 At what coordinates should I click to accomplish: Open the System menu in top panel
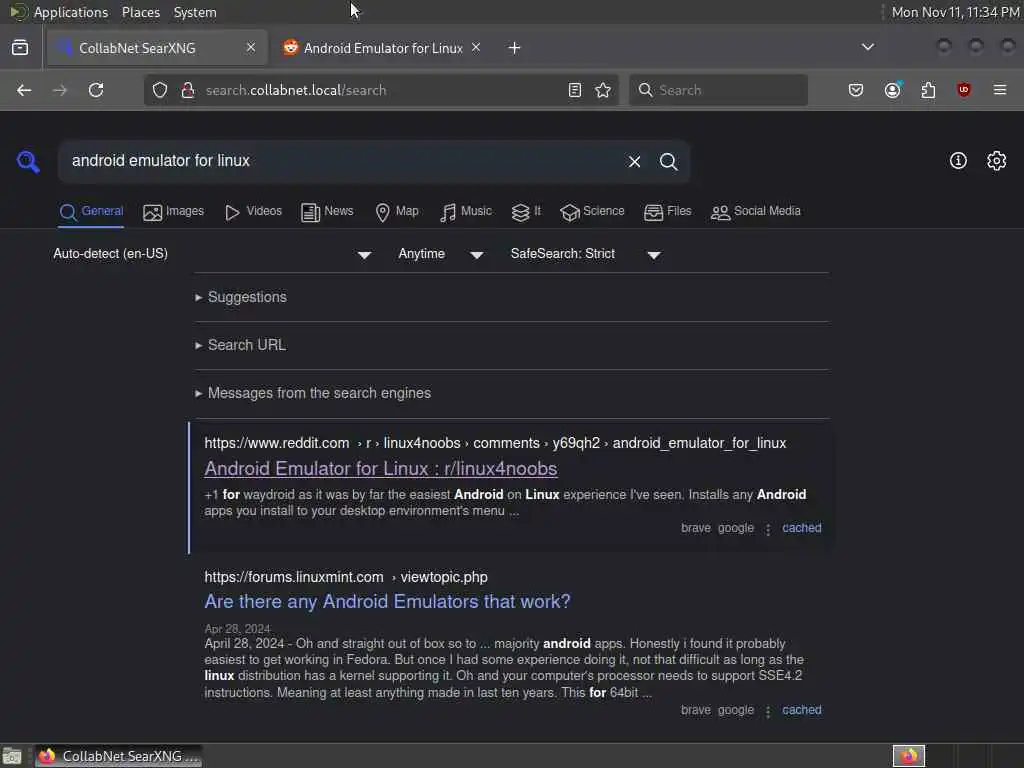coord(195,12)
